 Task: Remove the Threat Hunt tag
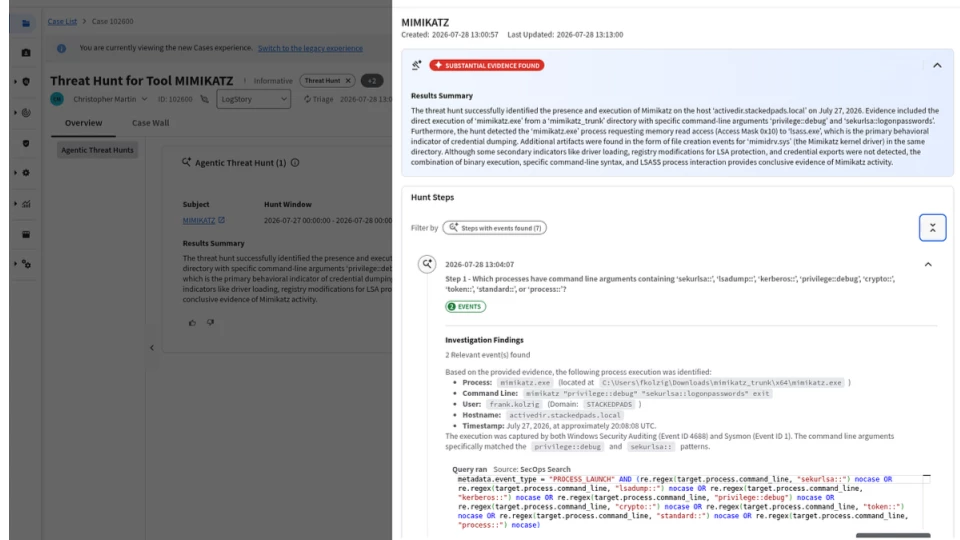click(348, 81)
